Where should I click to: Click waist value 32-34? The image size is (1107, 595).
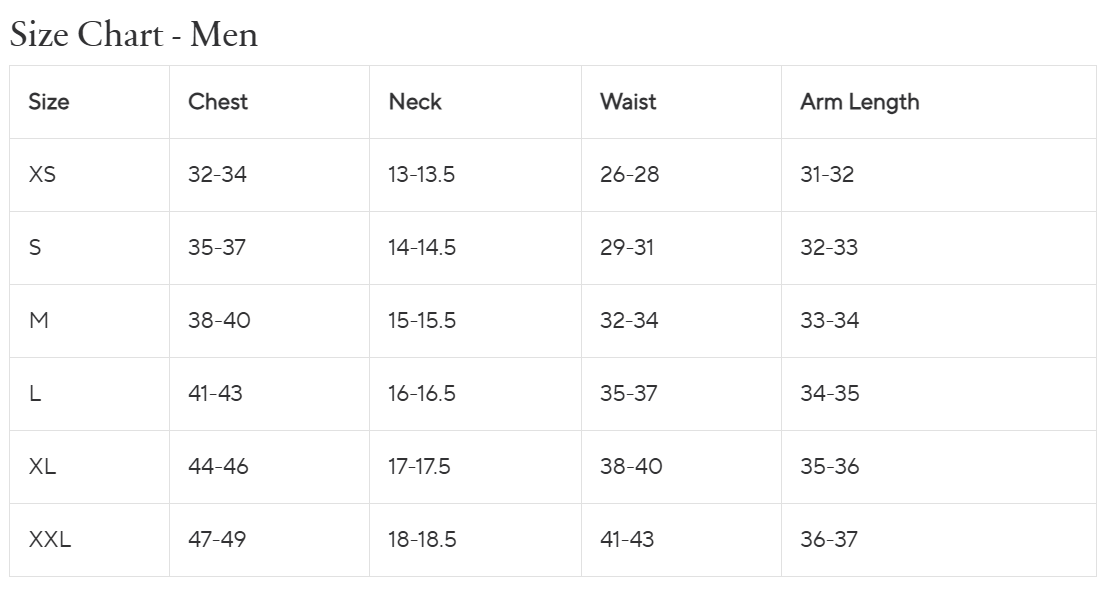tap(629, 321)
